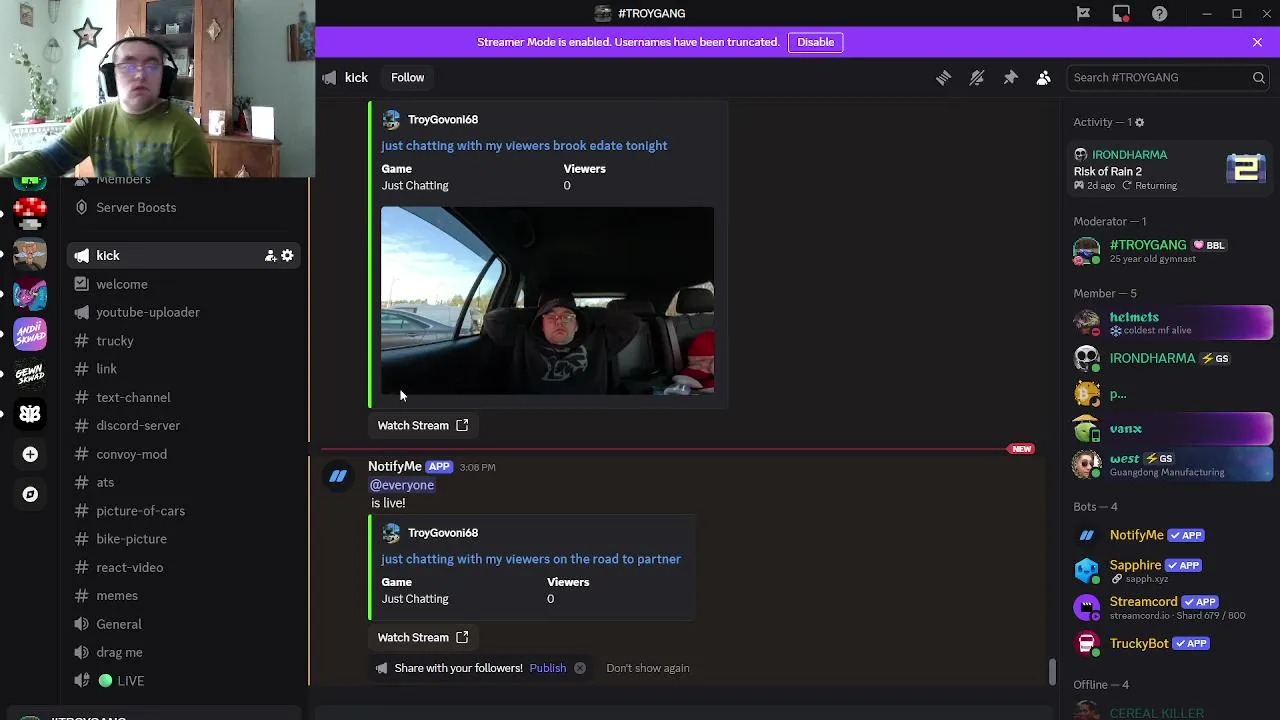Publish the announcement to followers
This screenshot has height=720, width=1280.
[547, 668]
